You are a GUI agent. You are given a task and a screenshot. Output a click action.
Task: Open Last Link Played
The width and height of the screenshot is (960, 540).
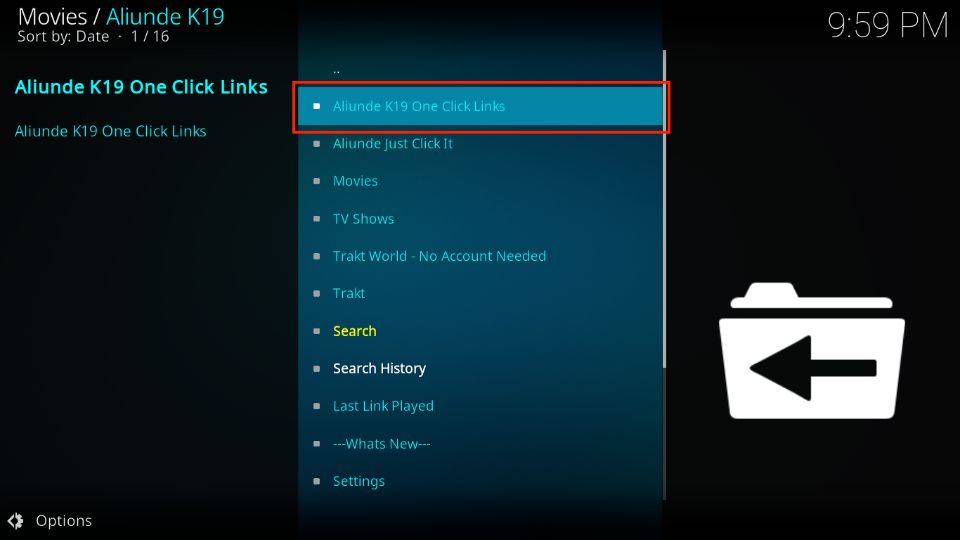pyautogui.click(x=480, y=406)
